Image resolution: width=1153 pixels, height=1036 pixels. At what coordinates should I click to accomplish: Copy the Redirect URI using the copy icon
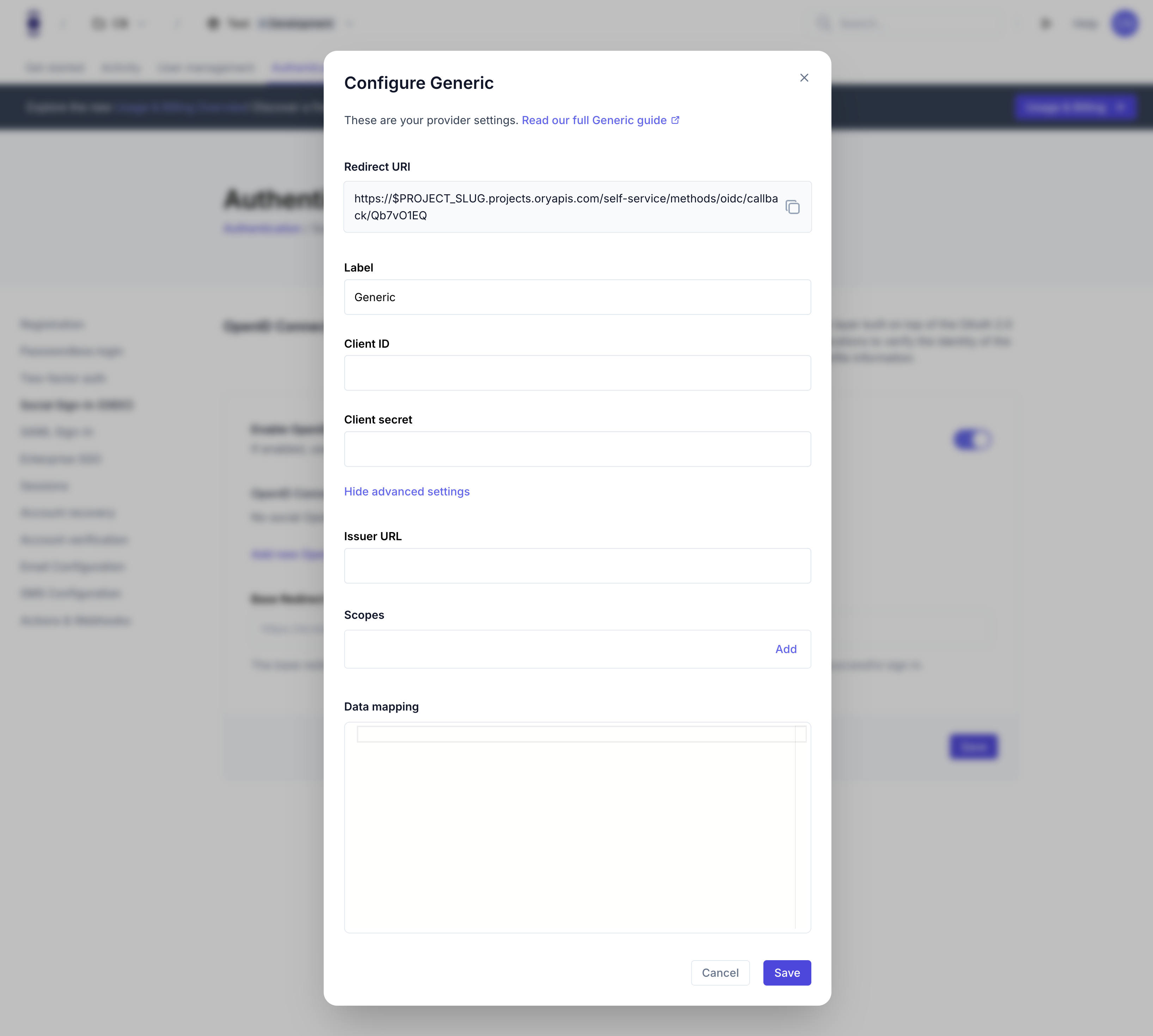(792, 207)
